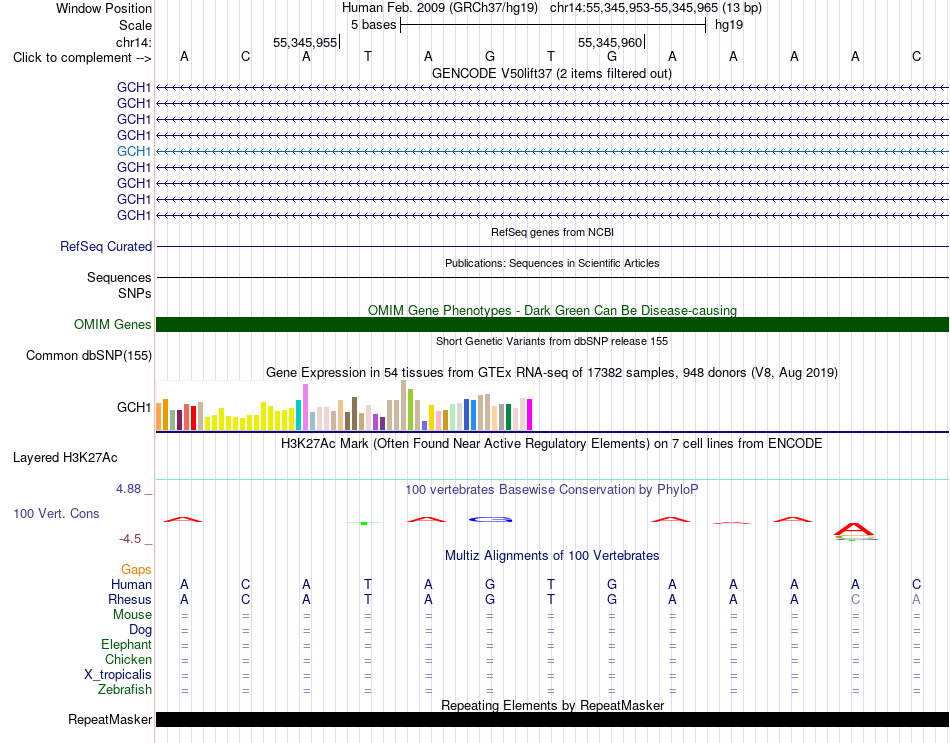This screenshot has width=950, height=743.
Task: Click the orange Gaps label
Action: [136, 569]
